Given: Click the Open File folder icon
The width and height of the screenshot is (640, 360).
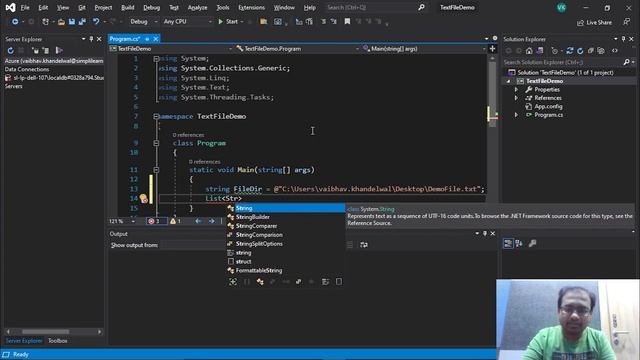Looking at the screenshot, I should click(61, 22).
